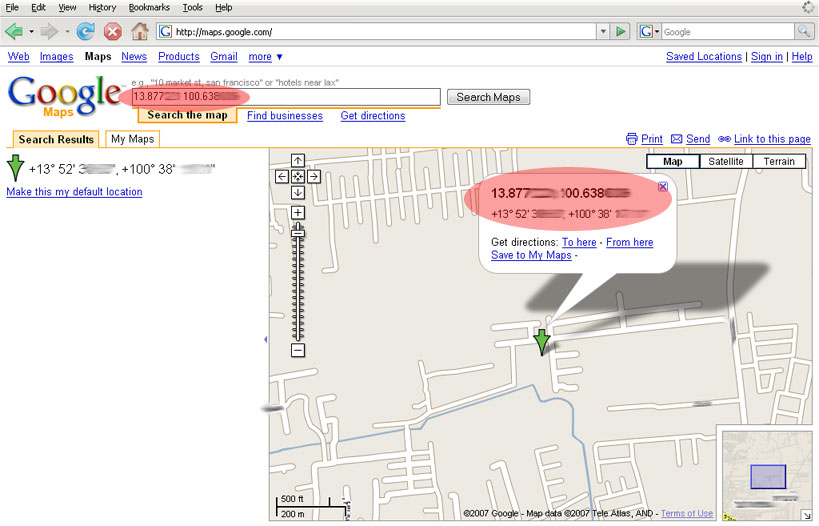819x526 pixels.
Task: Click the site favicon in the address bar
Action: [165, 31]
